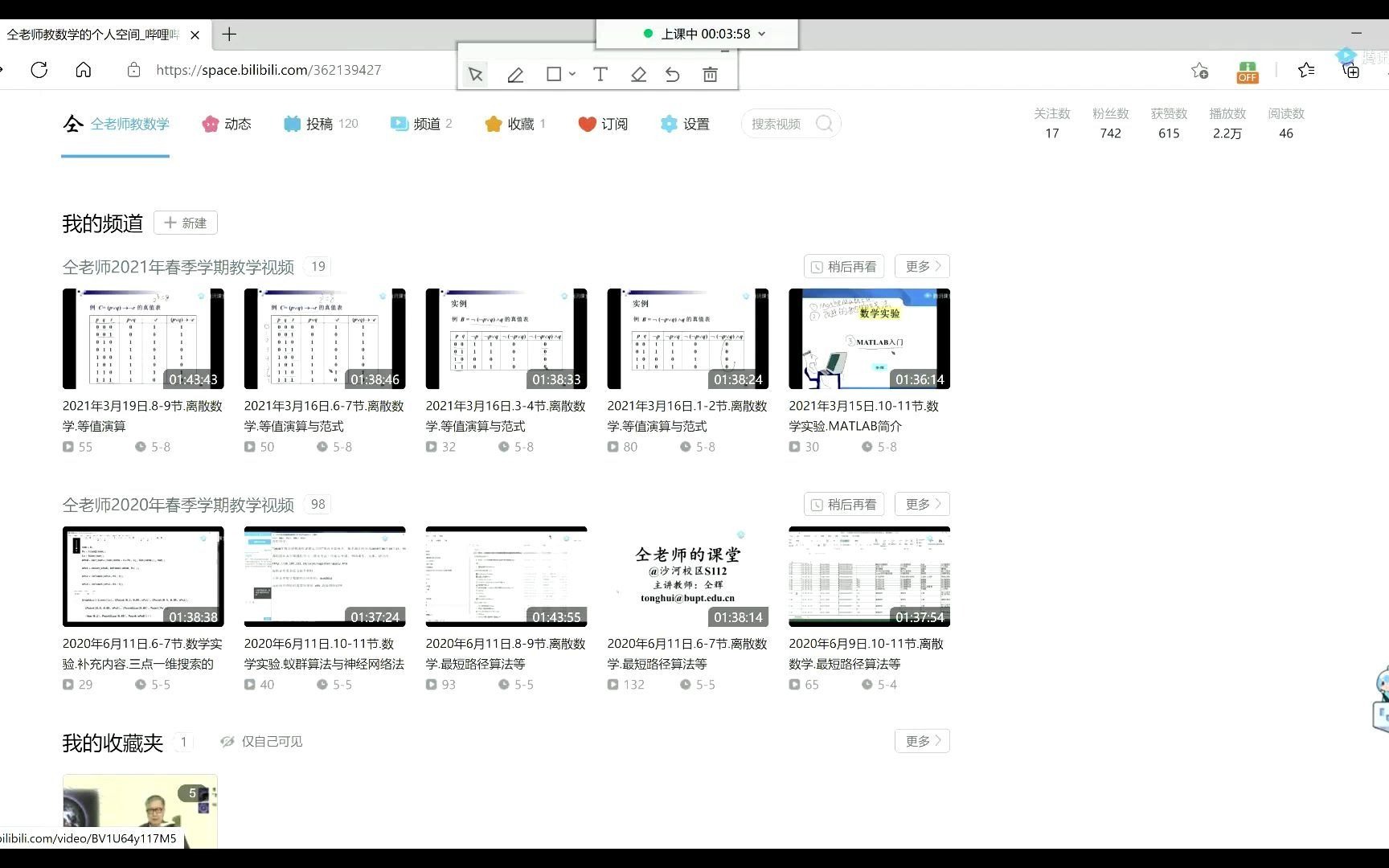Open the 我的收藏夹 heading

[113, 743]
